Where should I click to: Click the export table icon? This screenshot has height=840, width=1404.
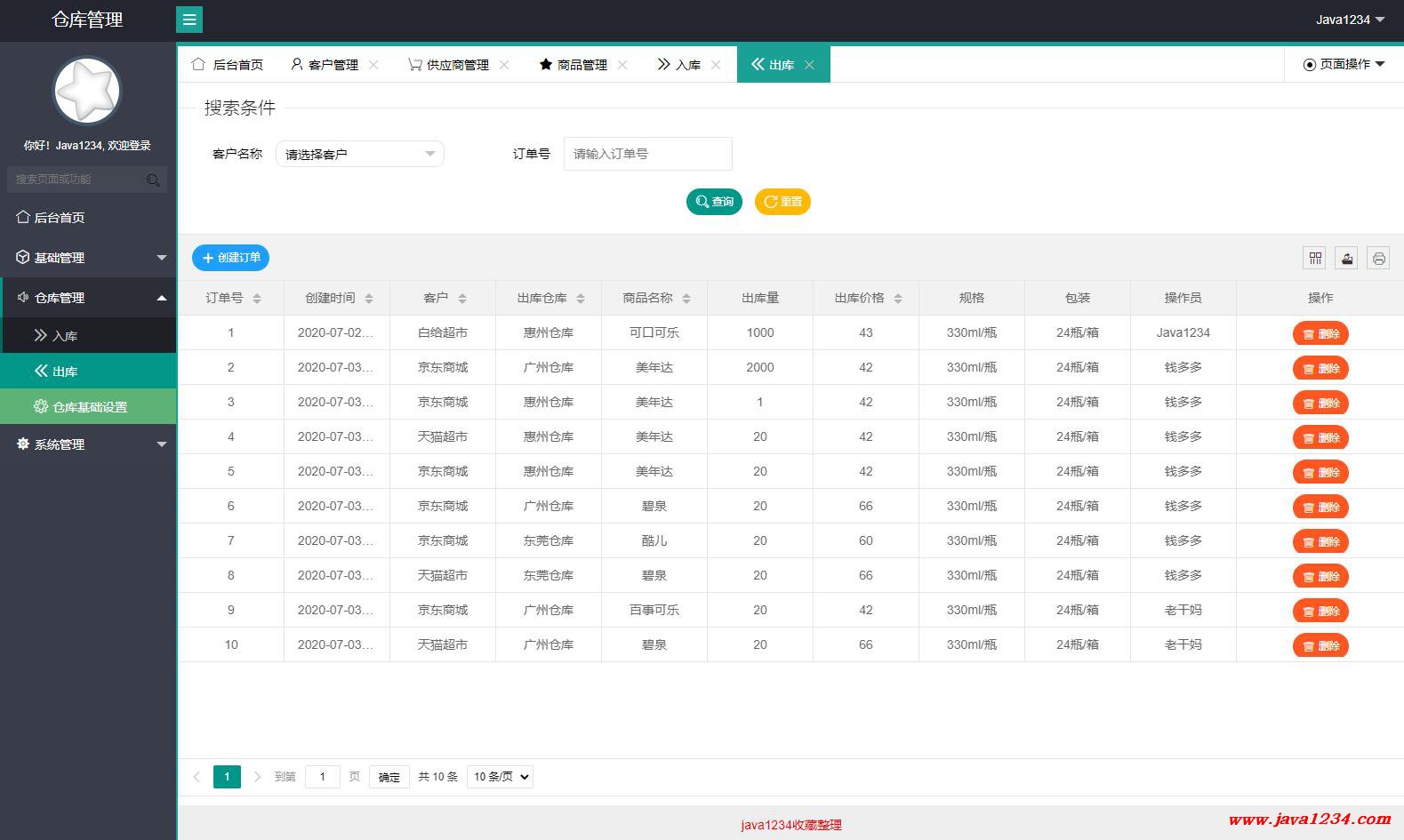(x=1347, y=258)
